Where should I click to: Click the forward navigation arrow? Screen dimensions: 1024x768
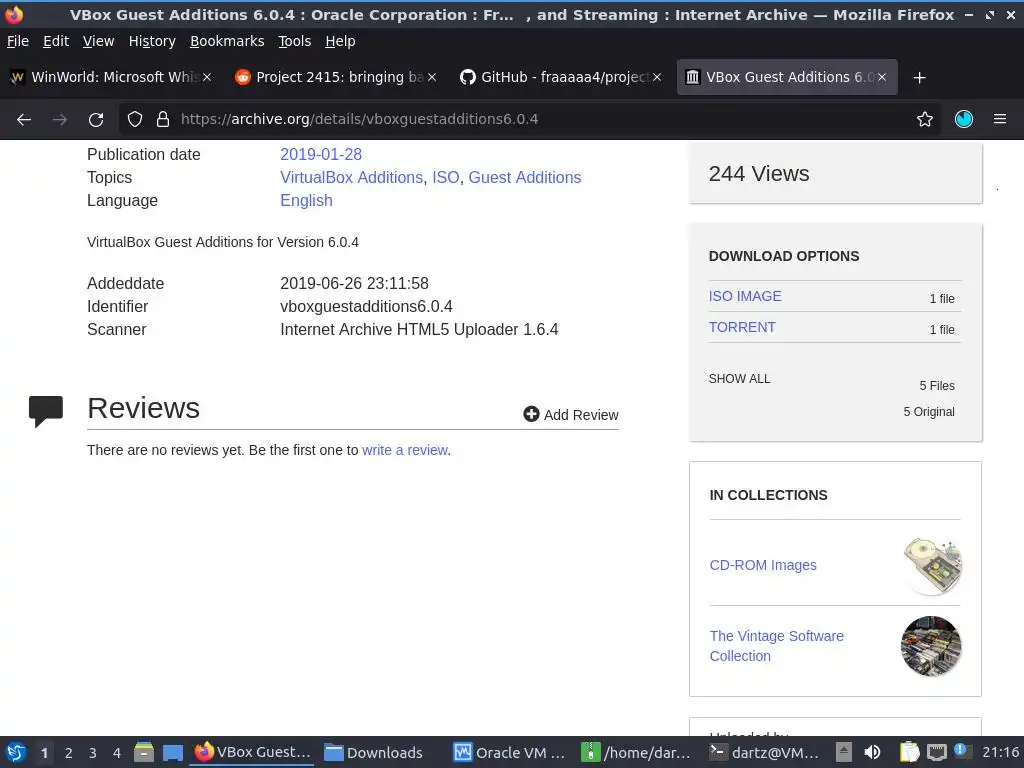tap(60, 120)
